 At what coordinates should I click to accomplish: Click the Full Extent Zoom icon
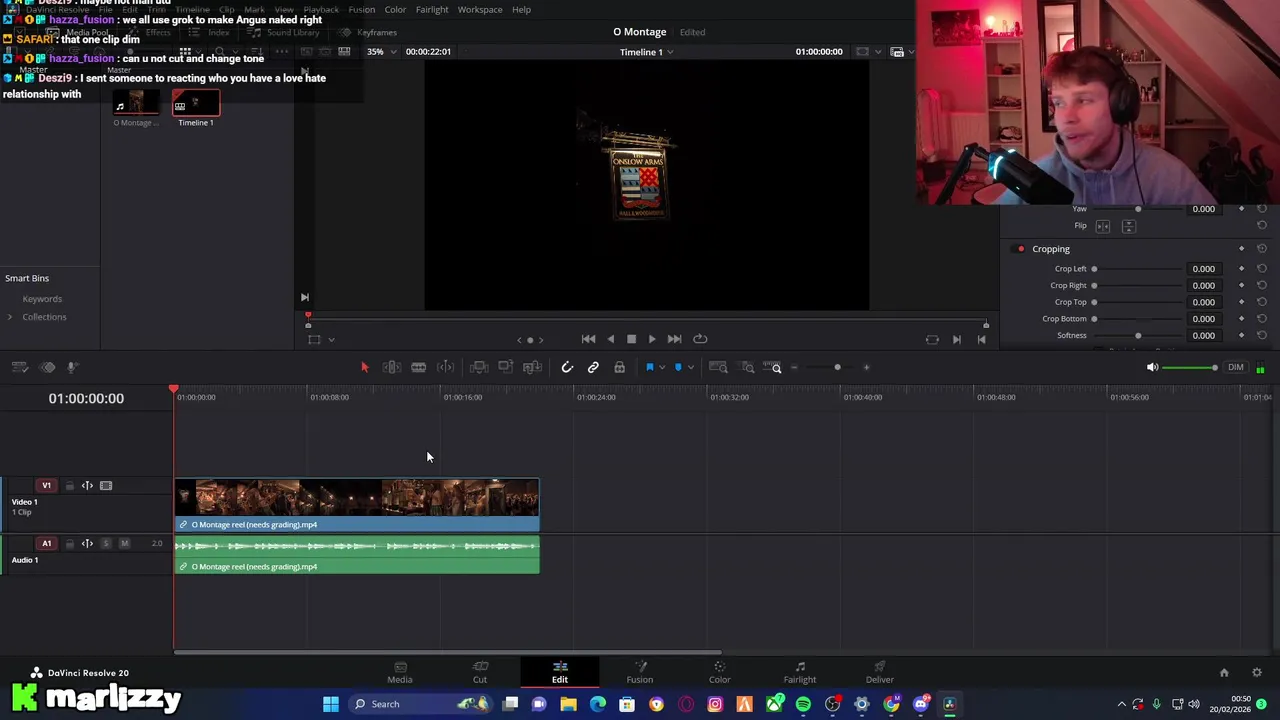click(x=718, y=367)
